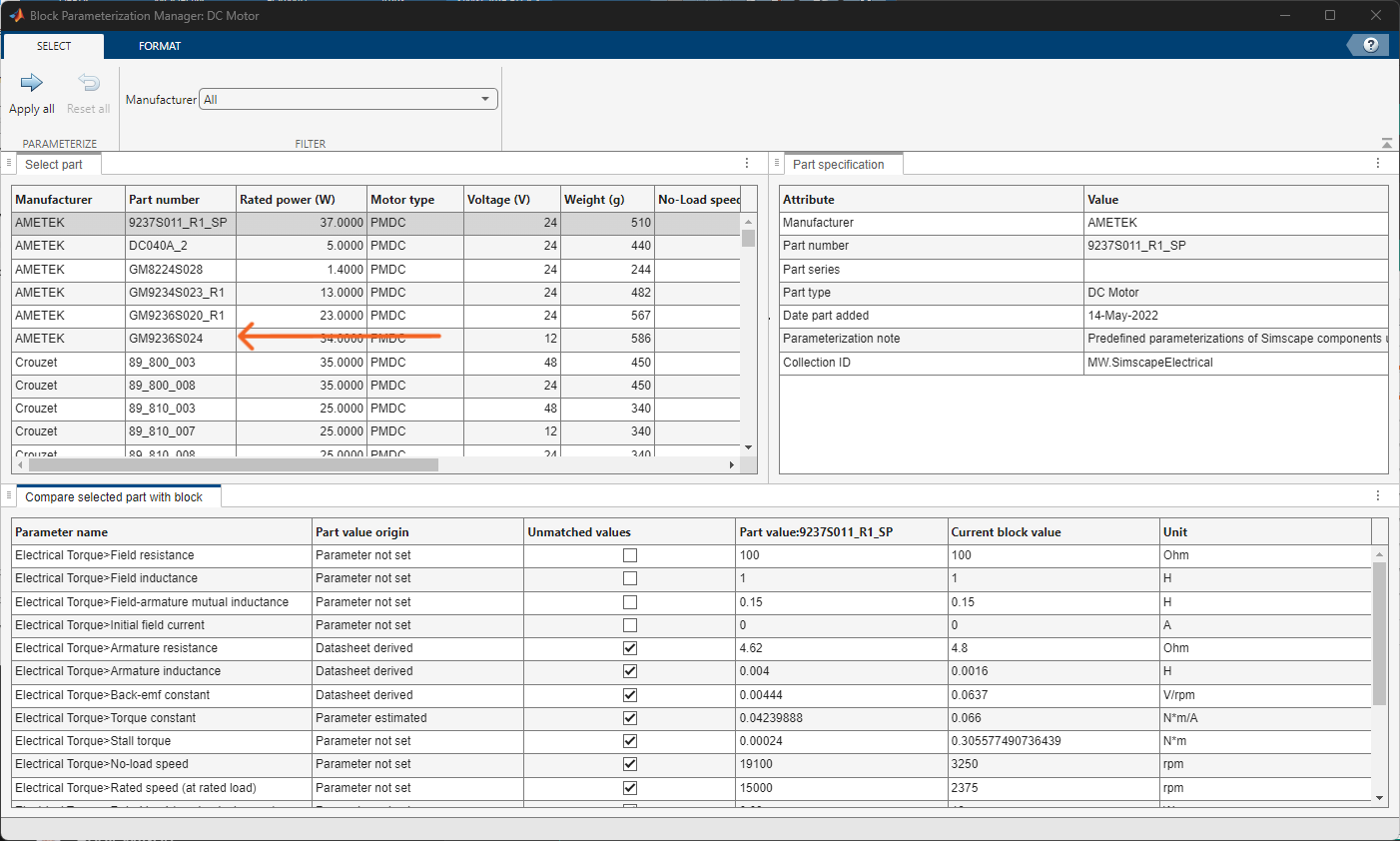
Task: Open the Select part panel options menu
Action: point(747,163)
